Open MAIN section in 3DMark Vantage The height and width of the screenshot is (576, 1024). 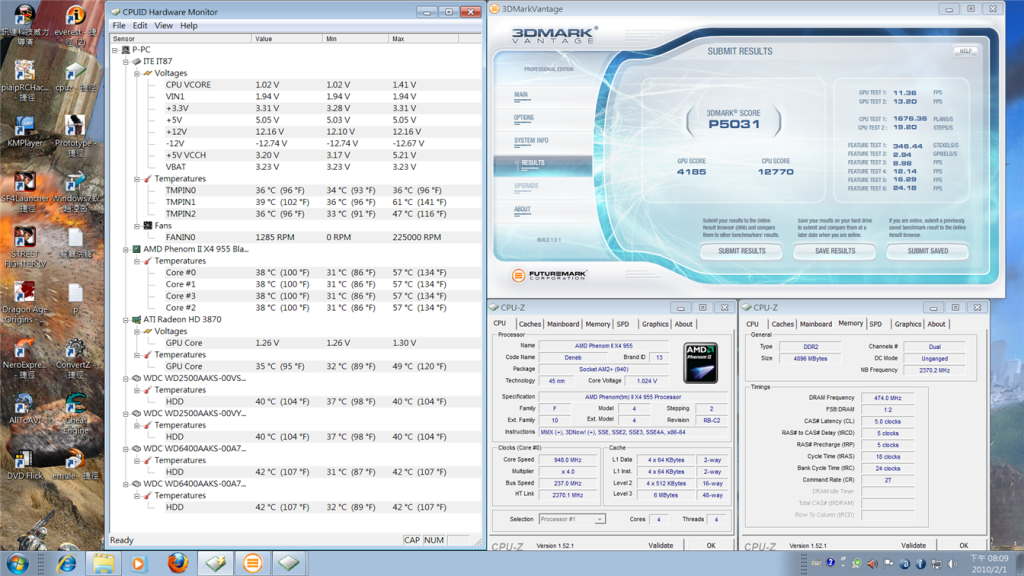coord(521,95)
